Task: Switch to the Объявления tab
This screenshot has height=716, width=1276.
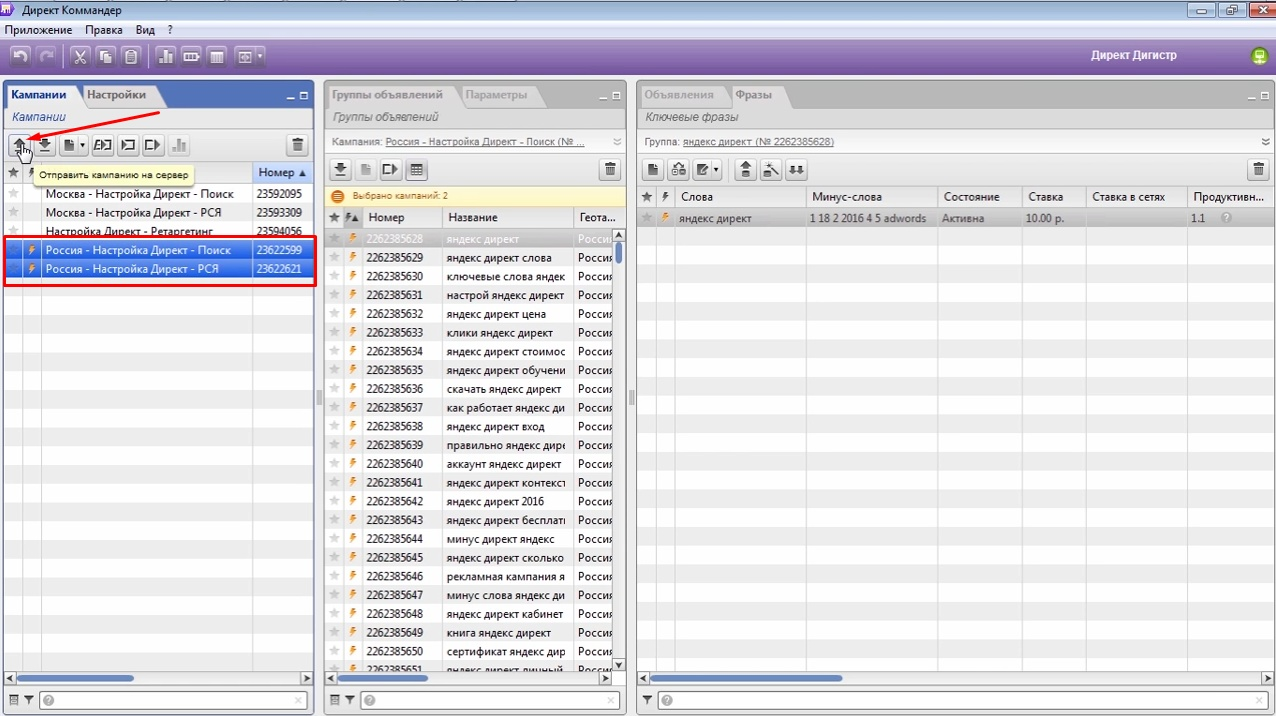Action: click(679, 95)
